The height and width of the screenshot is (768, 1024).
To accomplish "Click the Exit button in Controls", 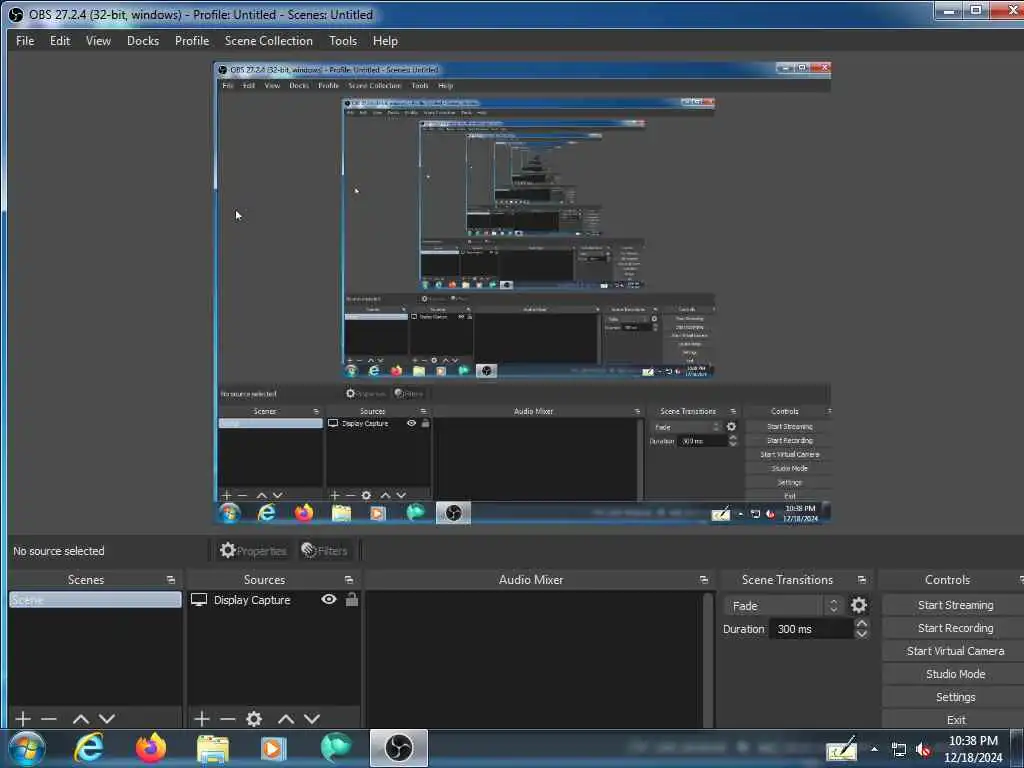I will tap(955, 719).
